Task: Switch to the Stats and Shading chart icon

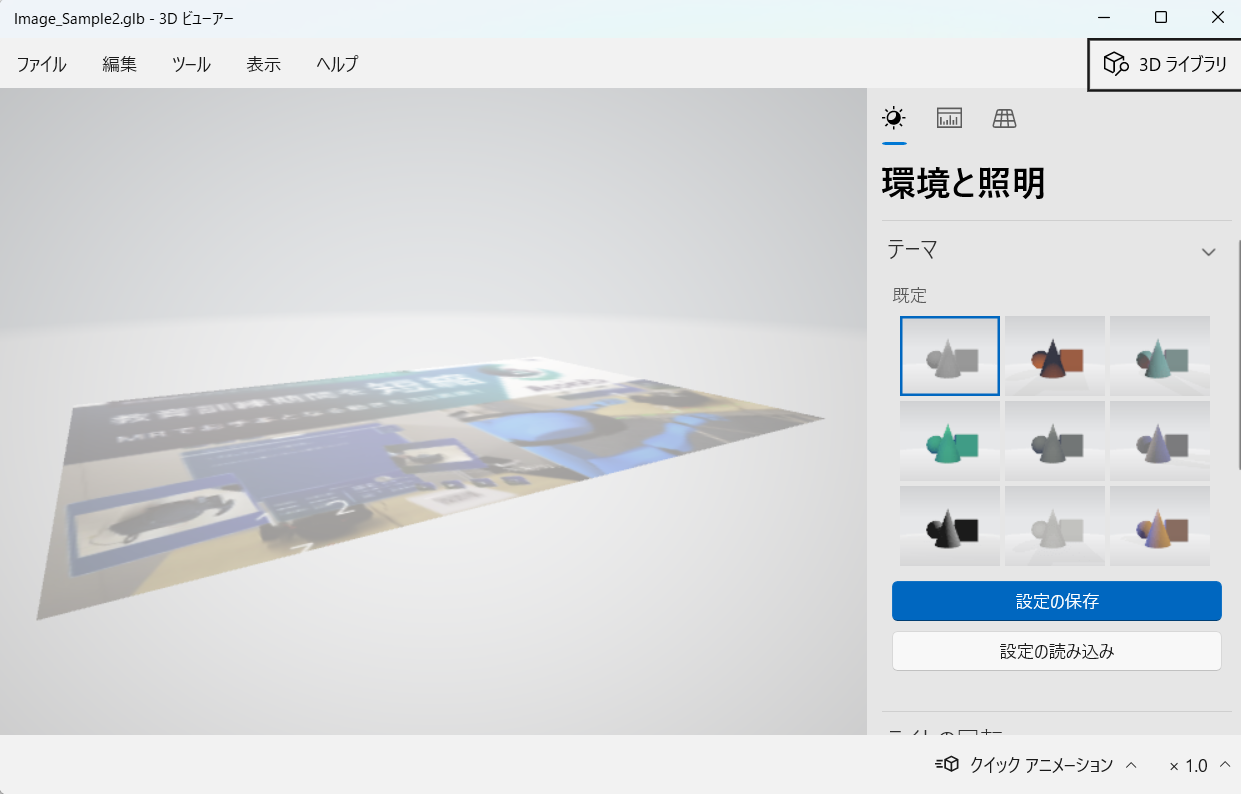Action: (x=949, y=118)
